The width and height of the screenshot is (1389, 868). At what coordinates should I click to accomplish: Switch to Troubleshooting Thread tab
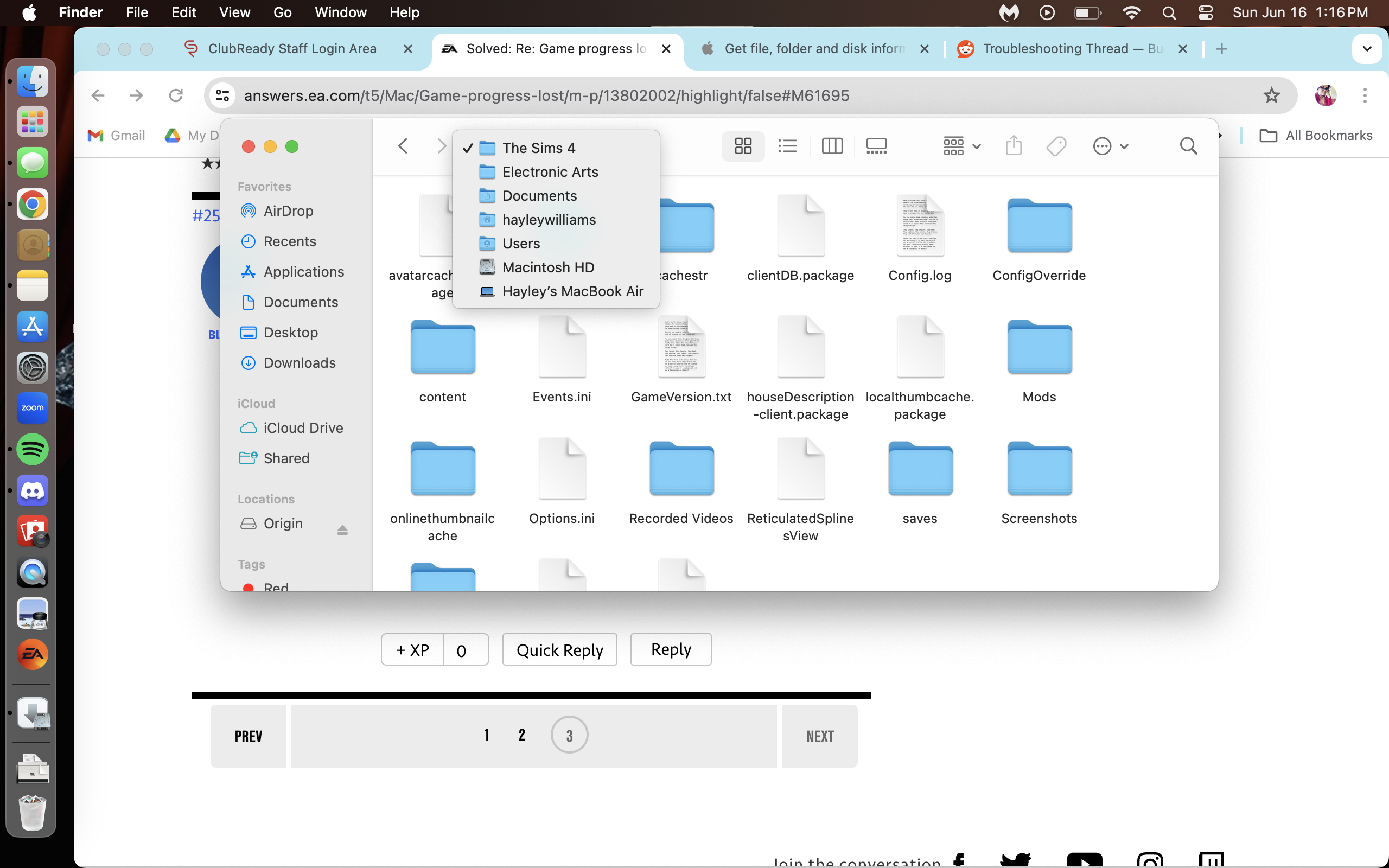click(1072, 49)
